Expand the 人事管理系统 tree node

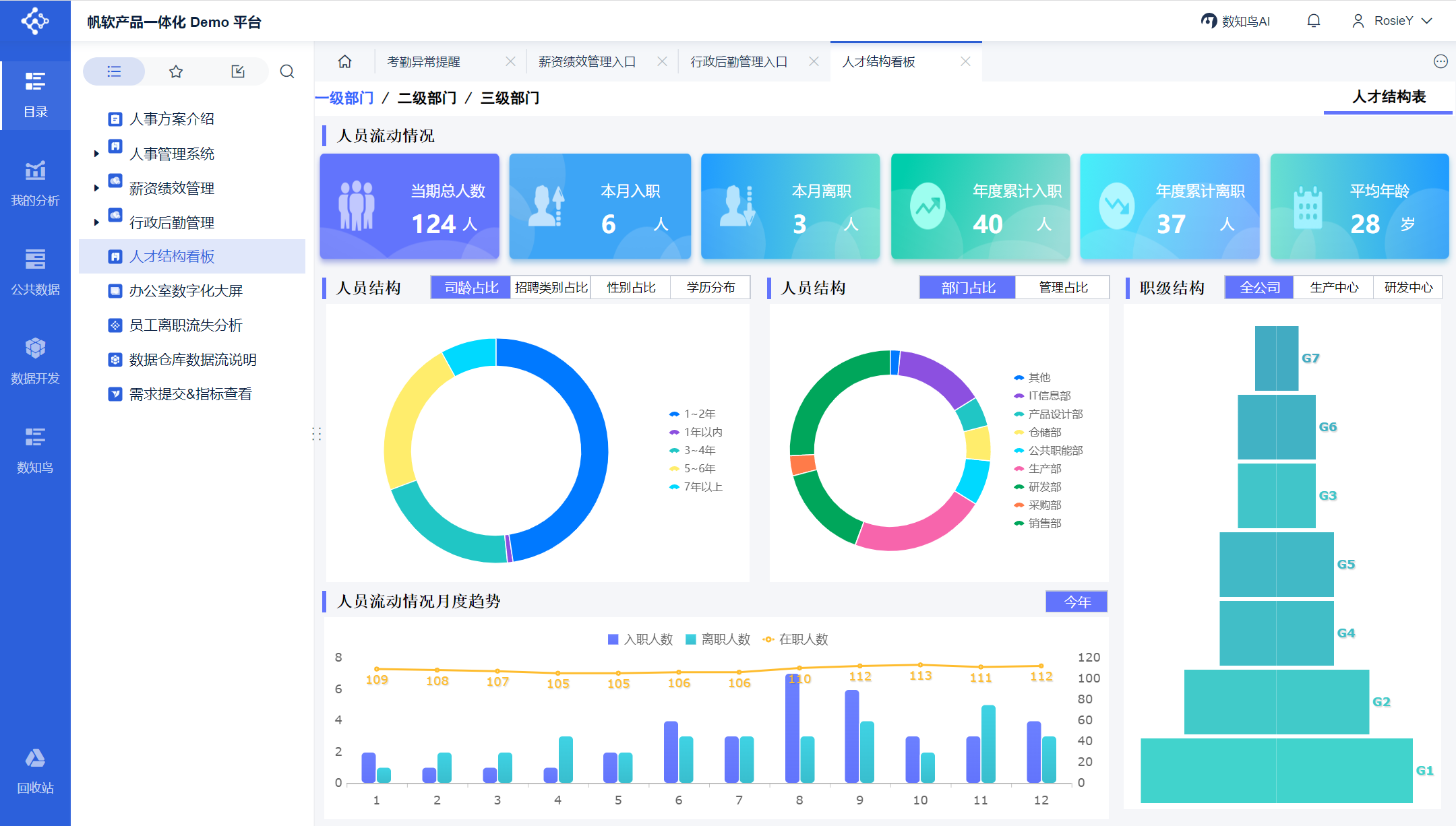pyautogui.click(x=96, y=154)
